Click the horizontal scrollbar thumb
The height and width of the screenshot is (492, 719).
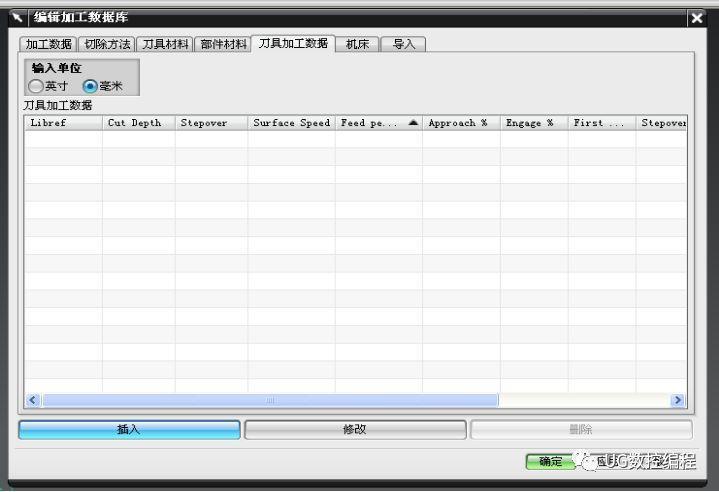[x=270, y=400]
